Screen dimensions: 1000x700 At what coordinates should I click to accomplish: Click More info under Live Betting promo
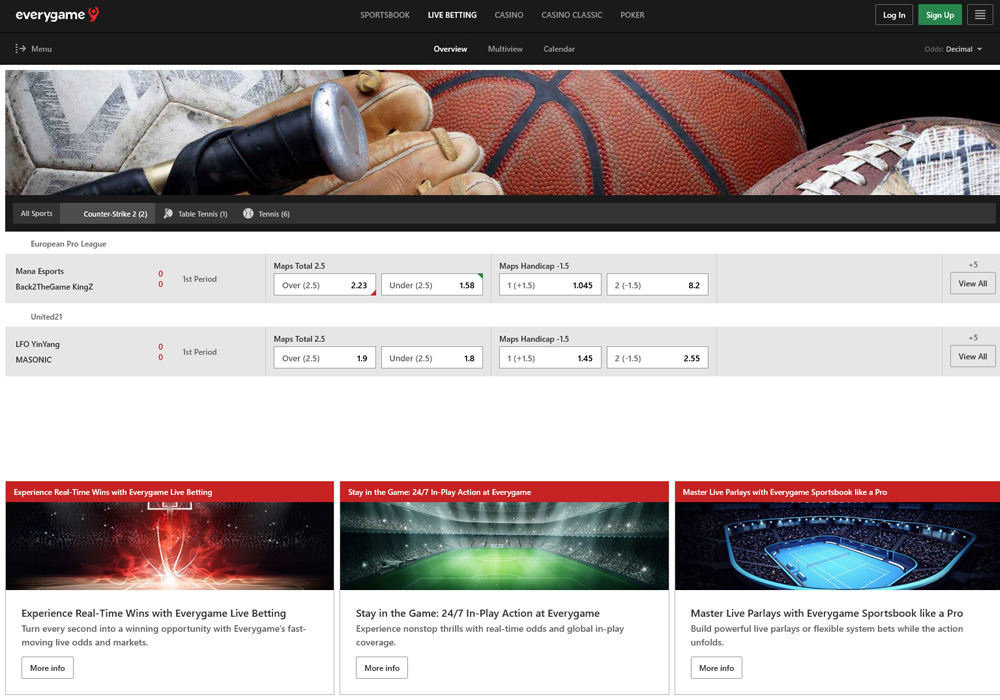tap(47, 668)
